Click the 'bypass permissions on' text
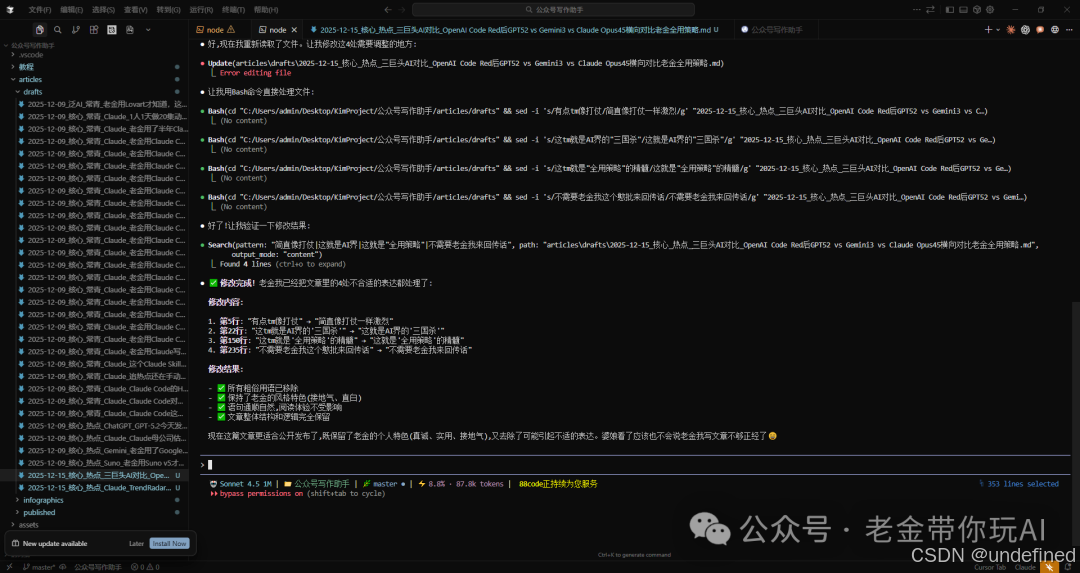The width and height of the screenshot is (1080, 573). pos(261,493)
